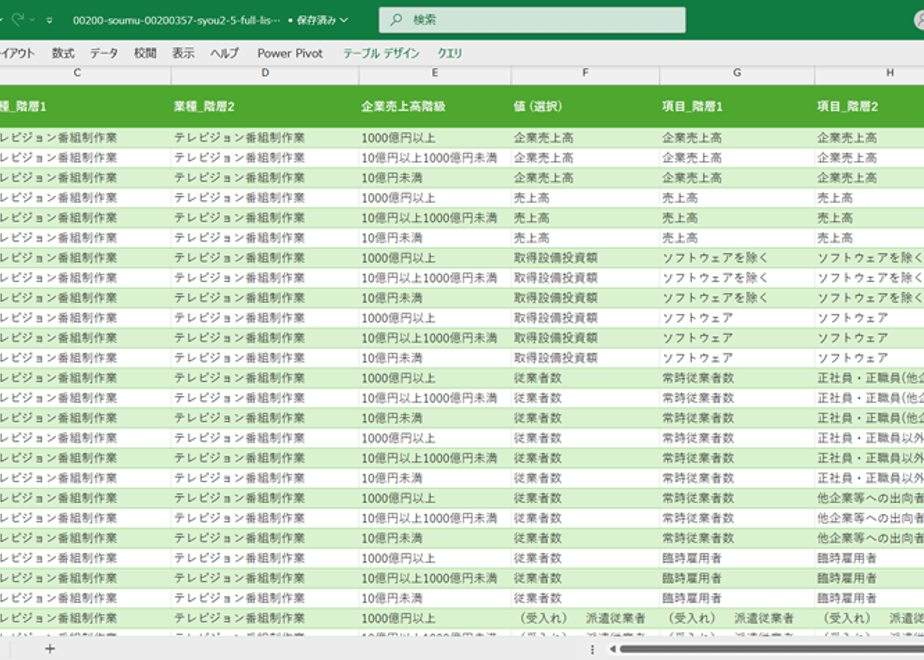Screen dimensions: 924x660
Task: Click the 値 (選択) table header cell
Action: click(x=585, y=106)
